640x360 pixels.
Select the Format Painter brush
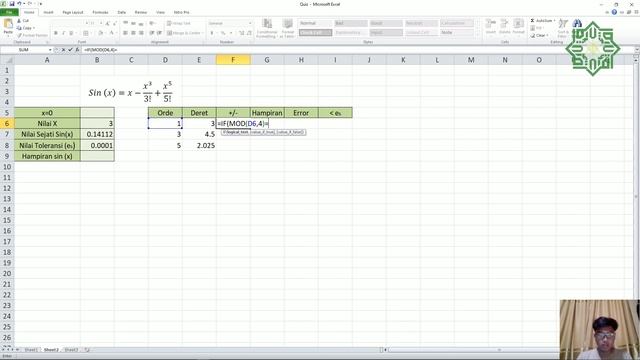[19, 36]
